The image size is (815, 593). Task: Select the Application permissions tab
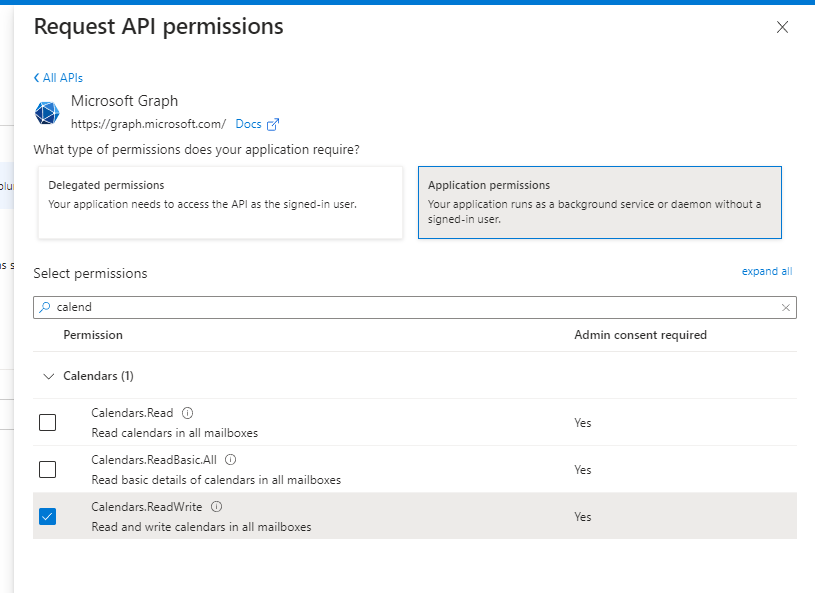[599, 202]
